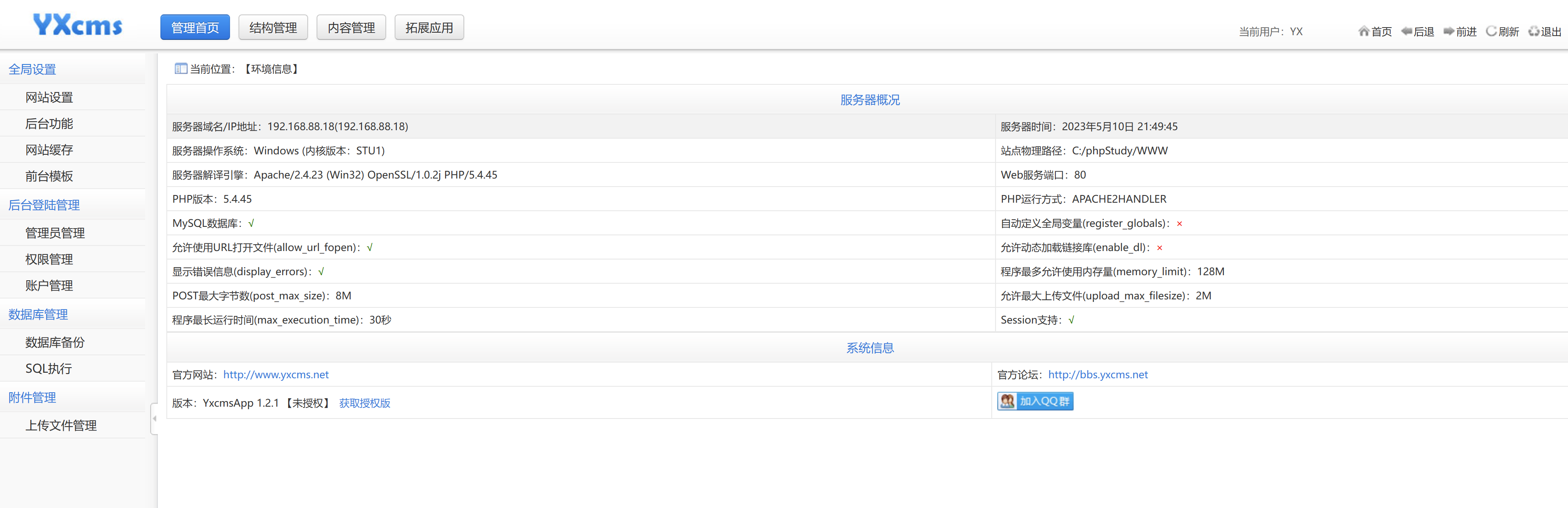Screen dimensions: 1568x508
Task: Click the refresh icon 刷新
Action: (1491, 31)
